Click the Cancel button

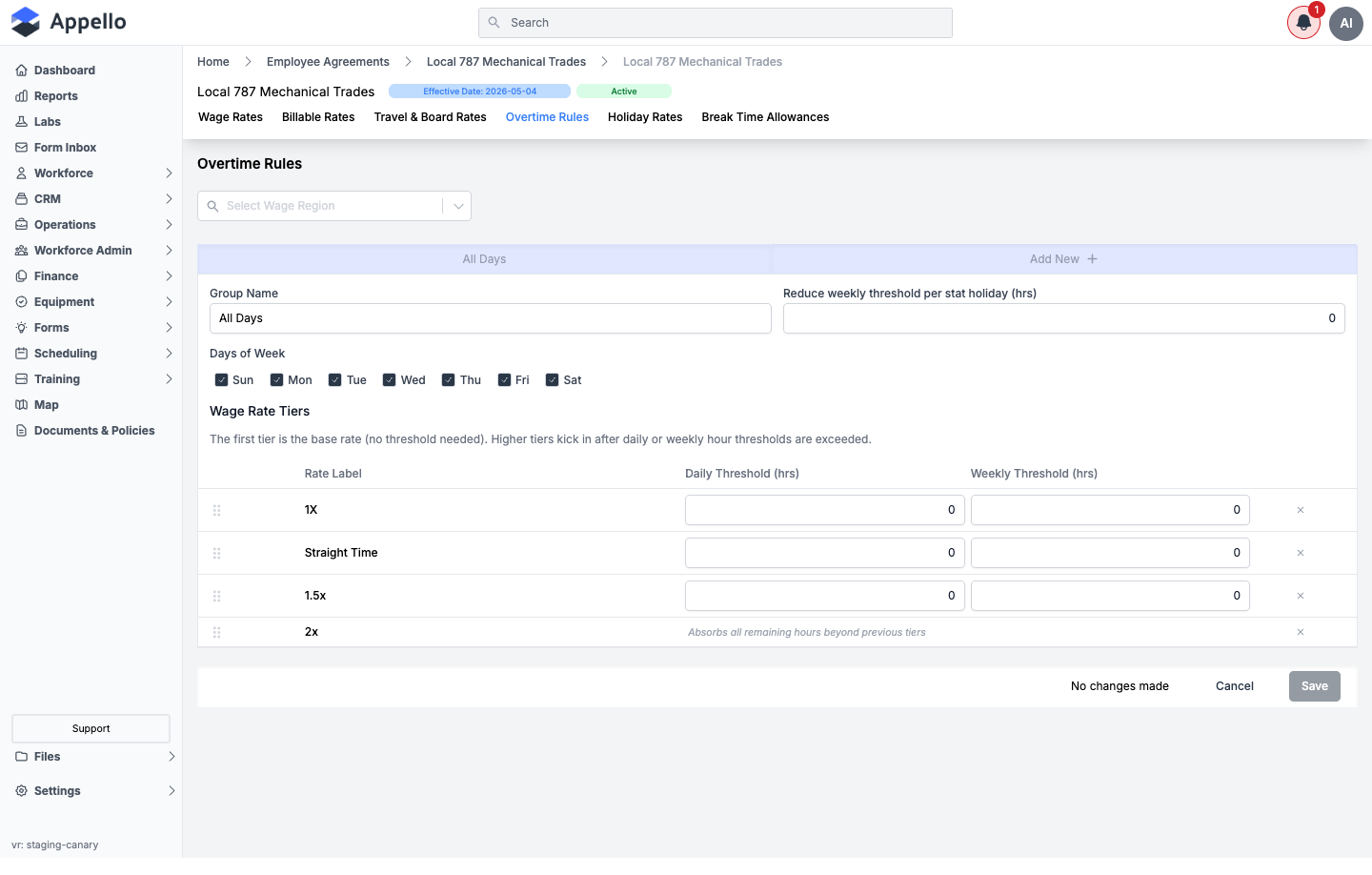[x=1235, y=686]
